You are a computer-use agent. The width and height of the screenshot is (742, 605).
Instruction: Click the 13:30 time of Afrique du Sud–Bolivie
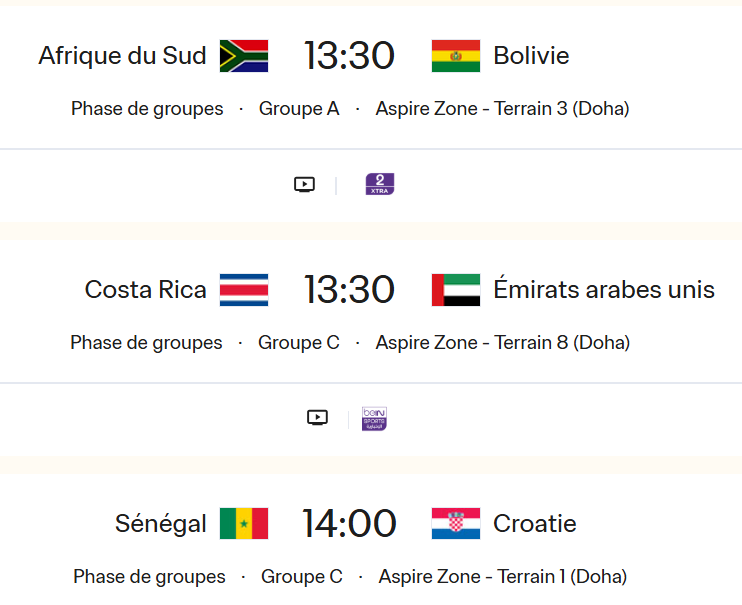coord(350,56)
